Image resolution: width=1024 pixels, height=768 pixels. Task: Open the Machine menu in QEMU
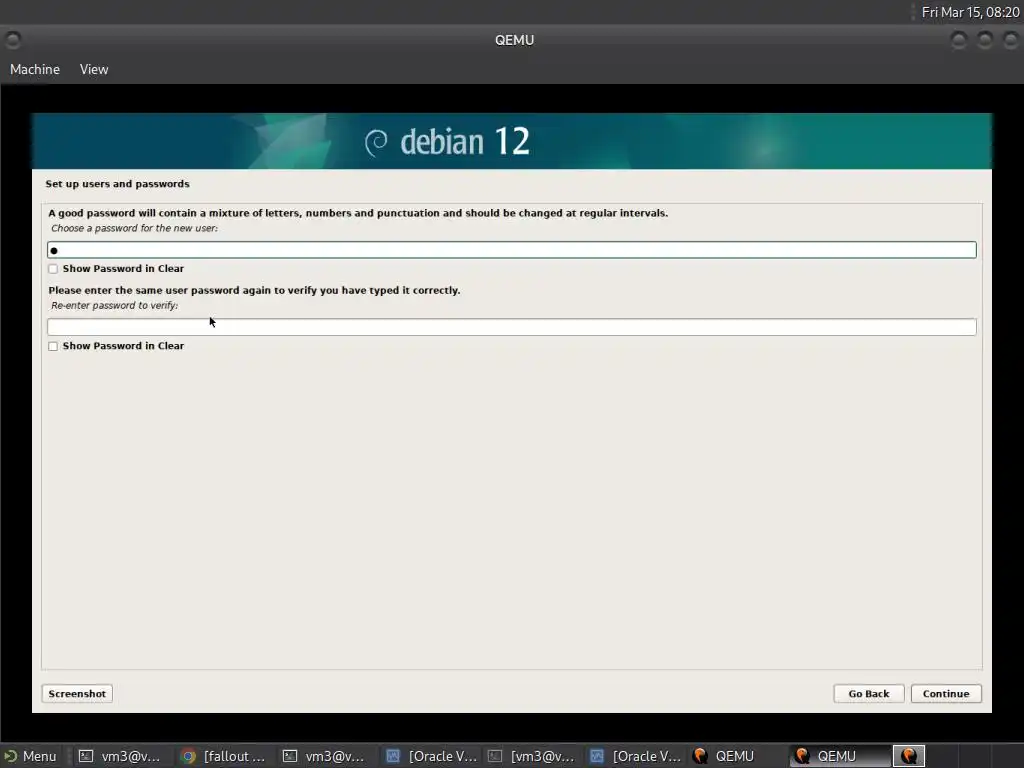pyautogui.click(x=35, y=69)
